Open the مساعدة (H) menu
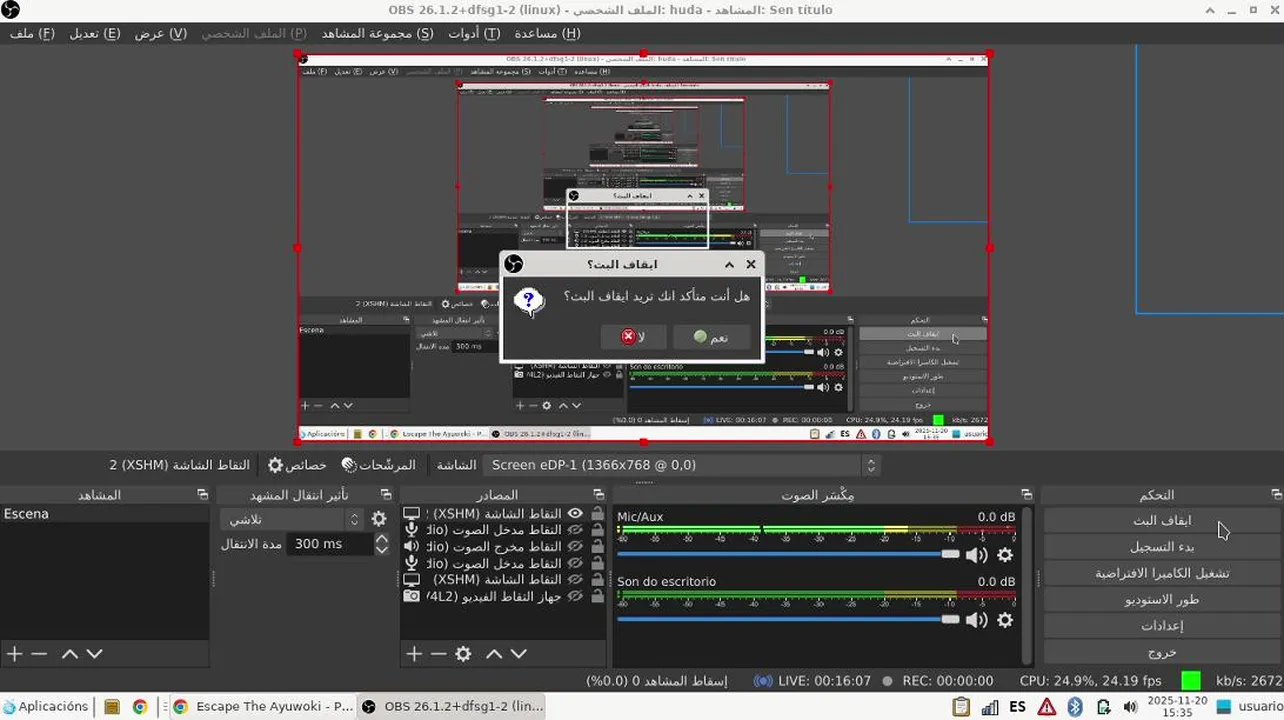Image resolution: width=1284 pixels, height=720 pixels. tap(547, 33)
